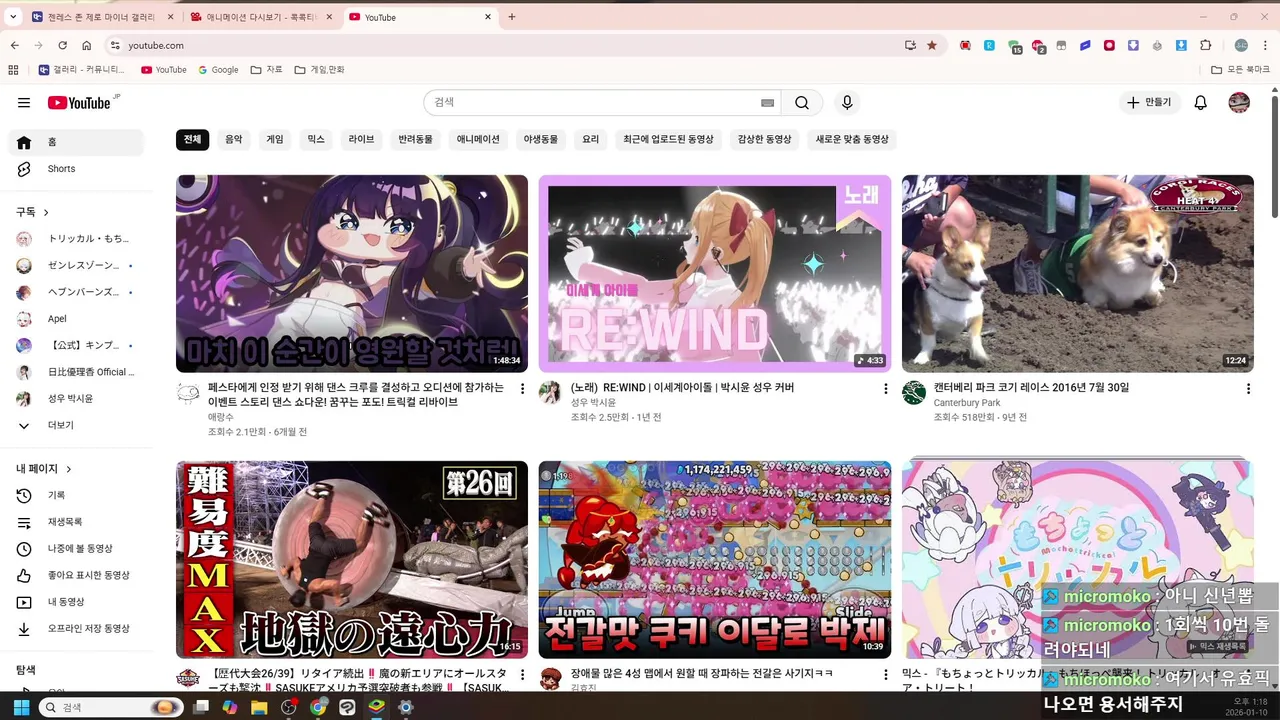This screenshot has width=1280, height=720.
Task: Open options for the 페스타에게 인정 video
Action: click(x=522, y=389)
